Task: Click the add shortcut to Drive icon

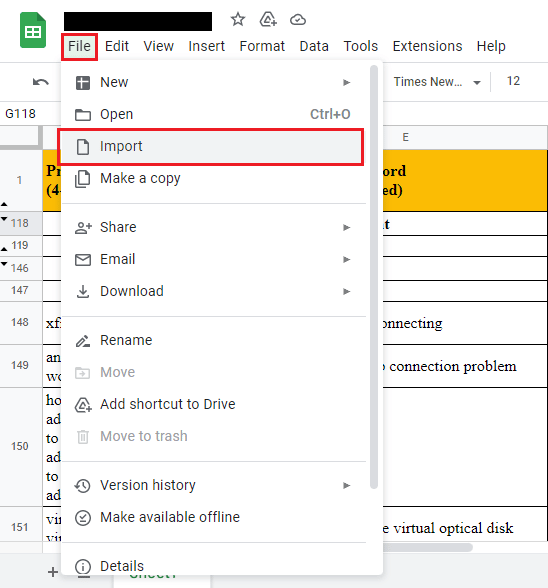Action: point(268,20)
